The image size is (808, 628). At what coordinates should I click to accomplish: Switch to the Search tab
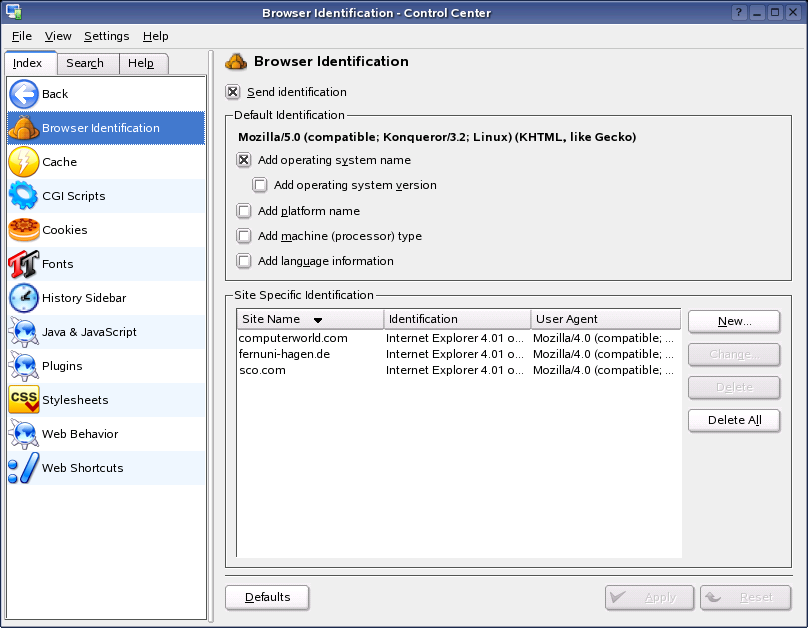click(x=85, y=63)
